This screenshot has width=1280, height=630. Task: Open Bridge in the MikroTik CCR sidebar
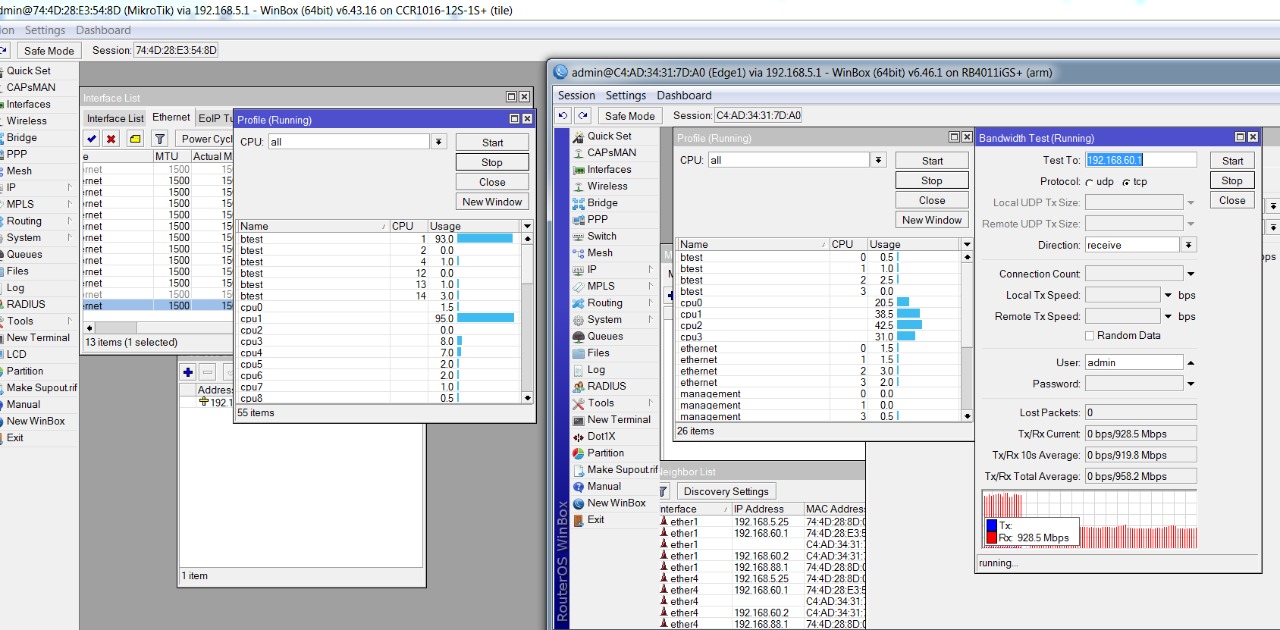22,138
